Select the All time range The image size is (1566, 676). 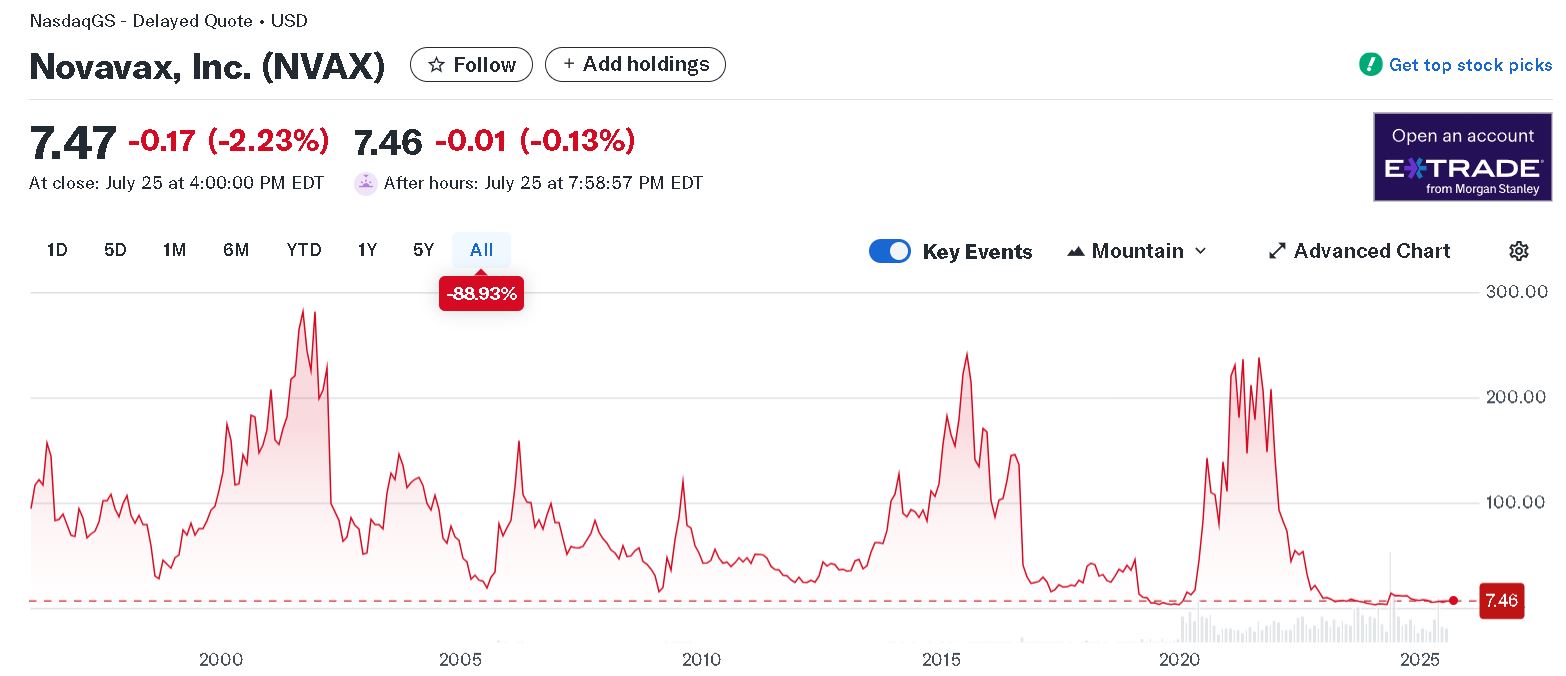click(x=482, y=250)
